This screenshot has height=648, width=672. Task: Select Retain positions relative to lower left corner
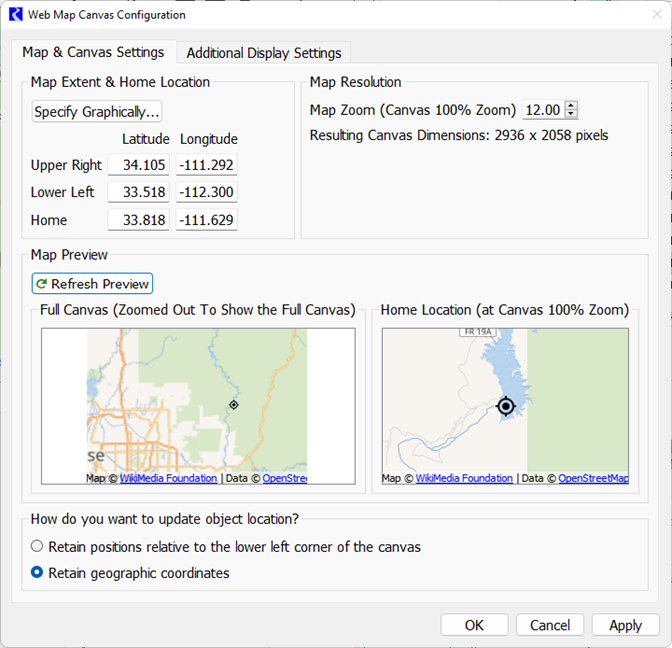(x=37, y=547)
